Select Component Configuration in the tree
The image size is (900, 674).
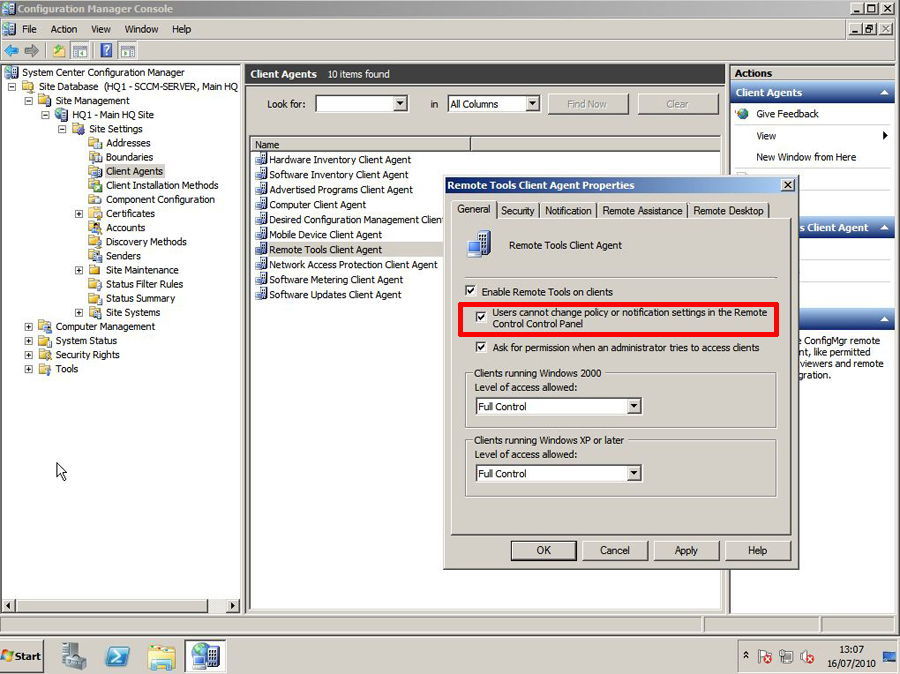(x=160, y=199)
